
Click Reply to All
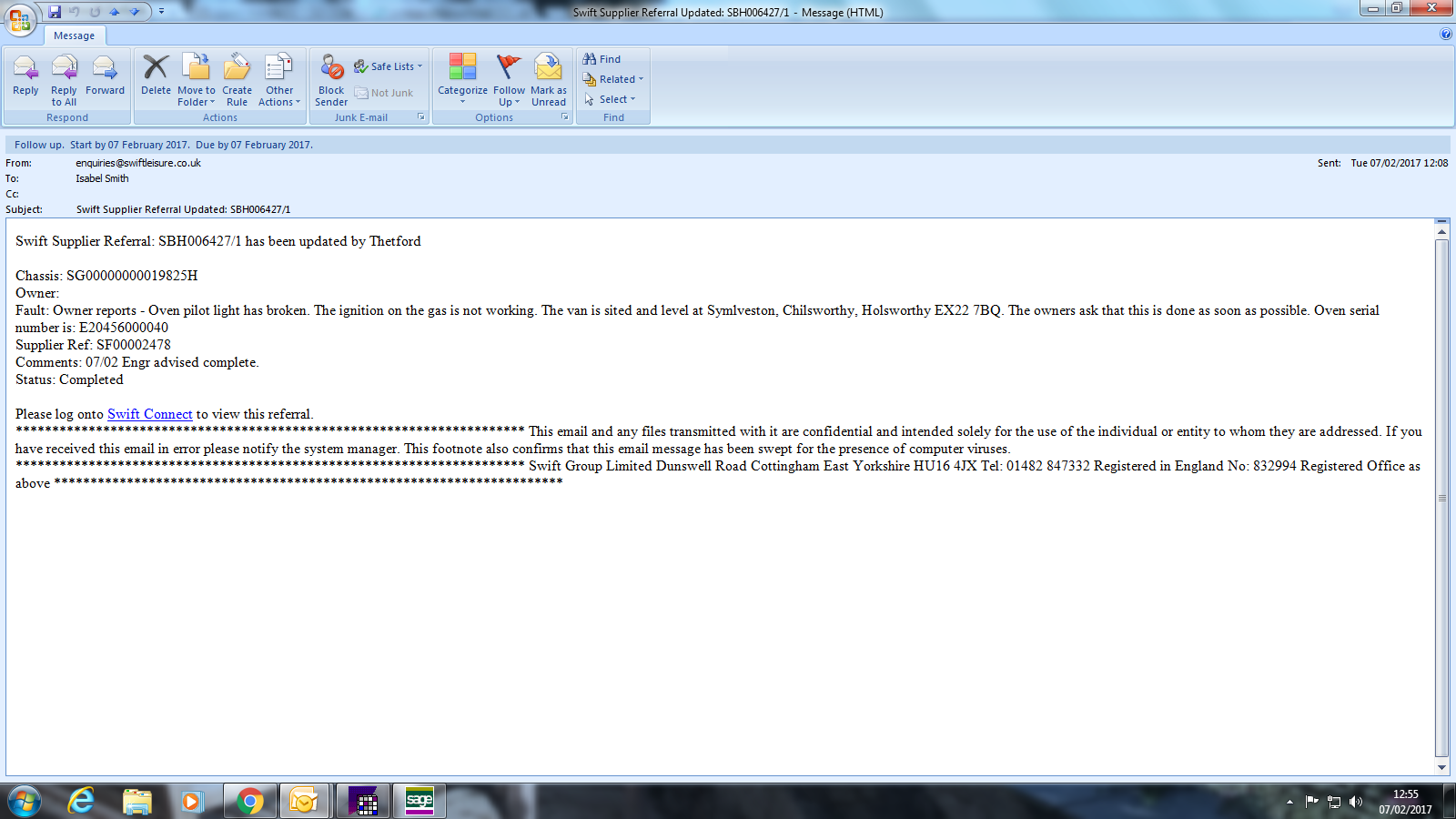point(64,80)
